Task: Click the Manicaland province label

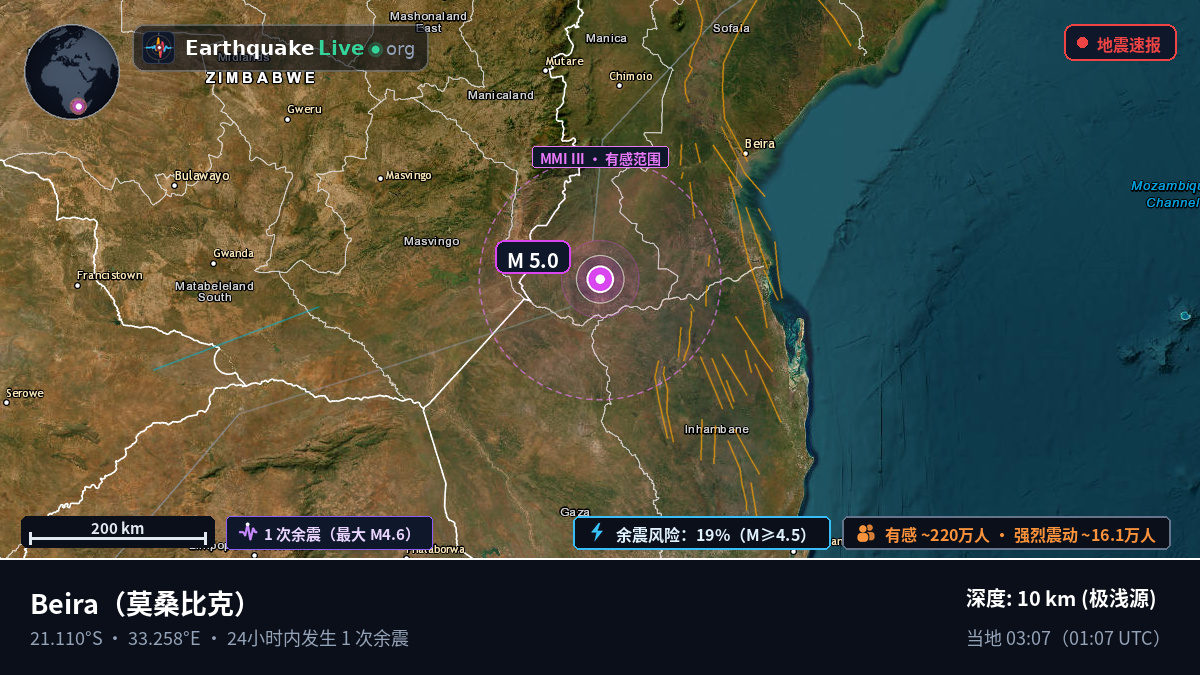Action: coord(501,95)
